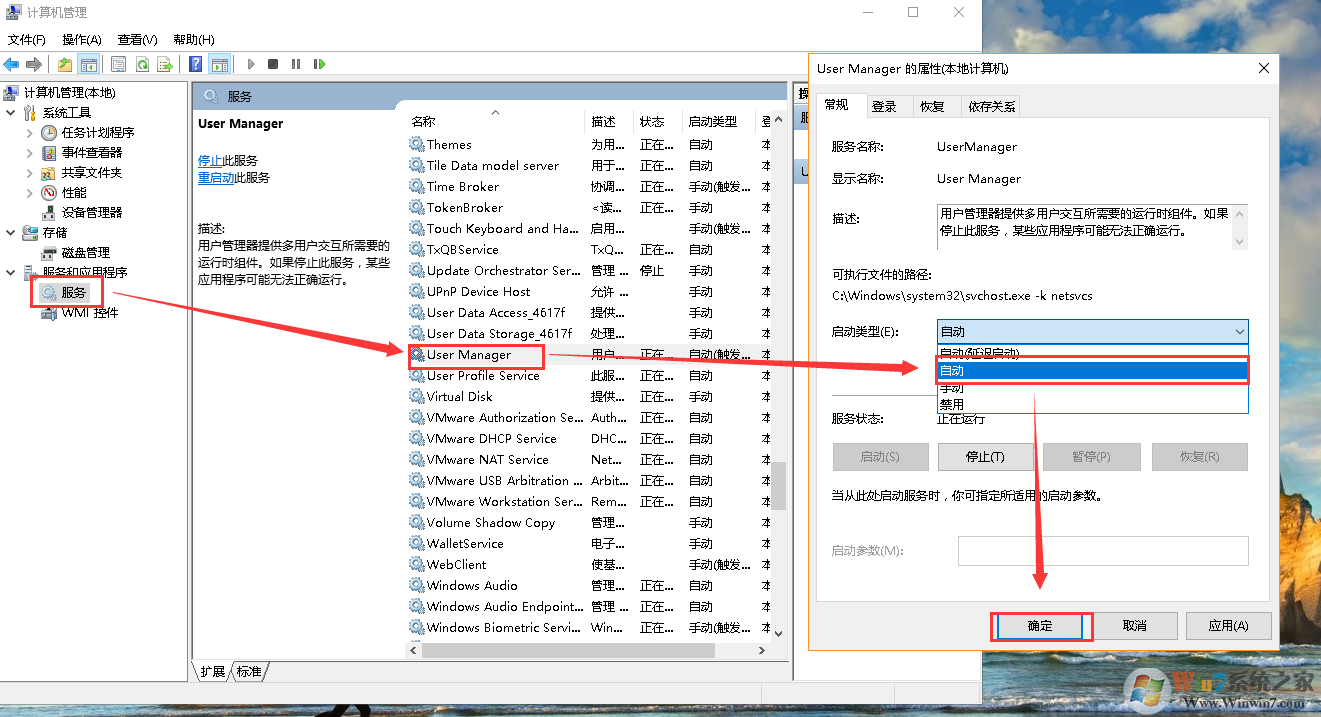This screenshot has height=717, width=1321.
Task: Open the Properties toolbar icon
Action: click(119, 64)
